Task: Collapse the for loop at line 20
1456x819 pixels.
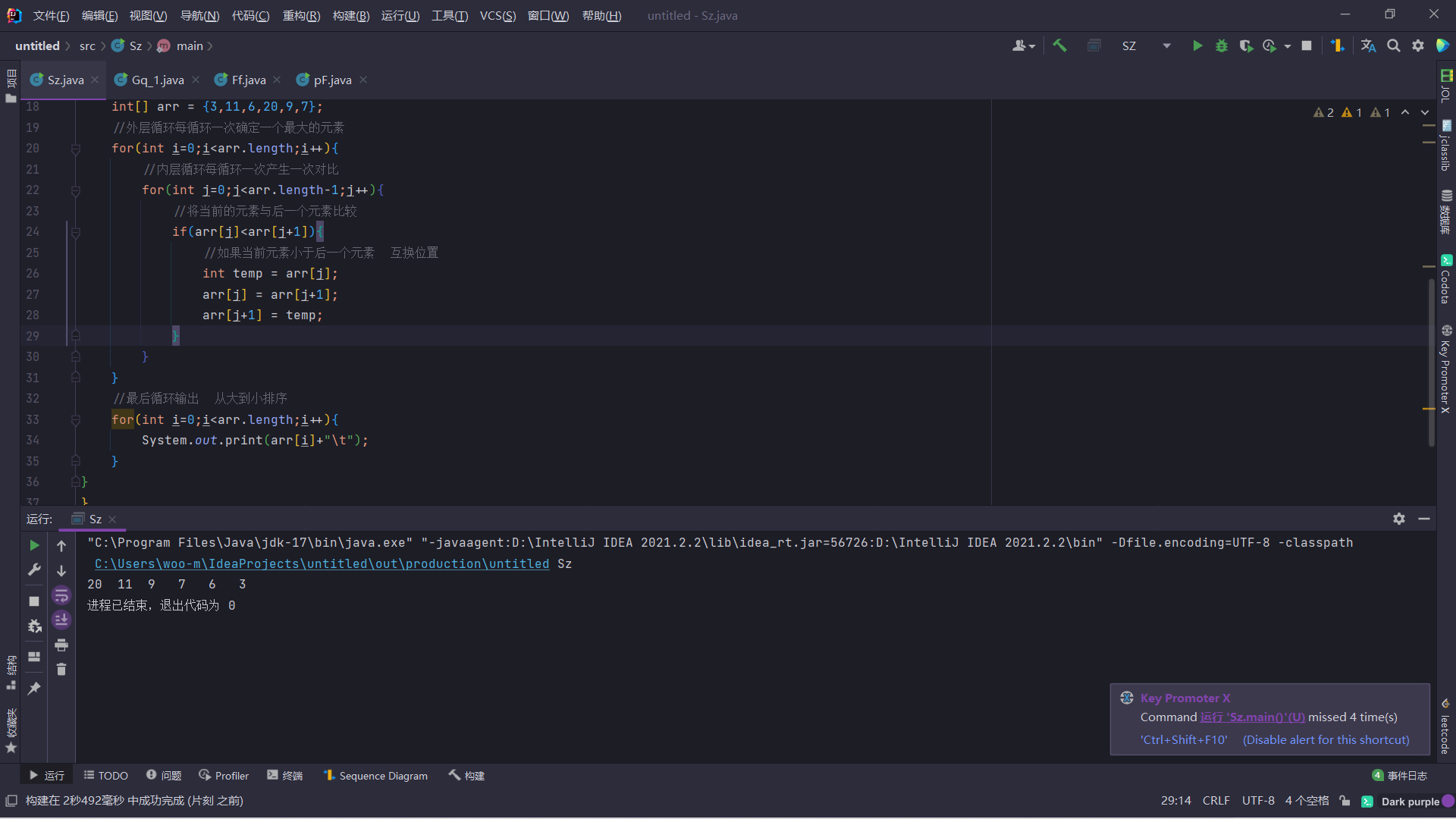Action: 76,149
